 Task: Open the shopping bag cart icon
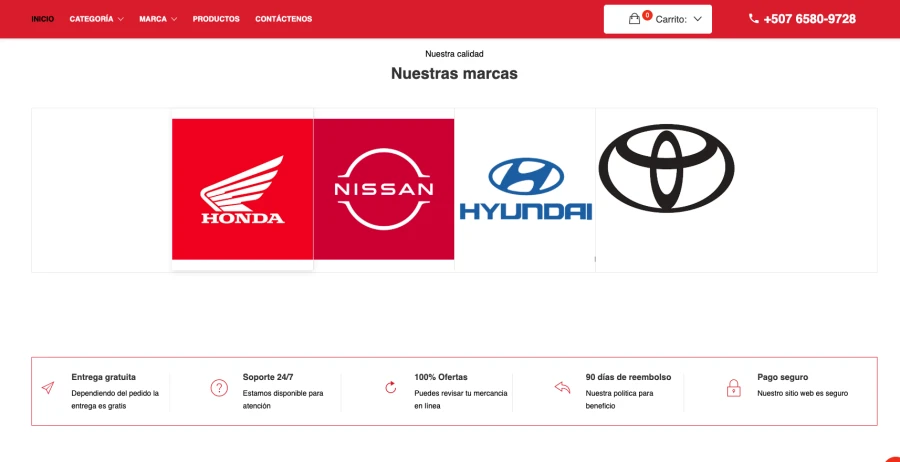[x=634, y=19]
